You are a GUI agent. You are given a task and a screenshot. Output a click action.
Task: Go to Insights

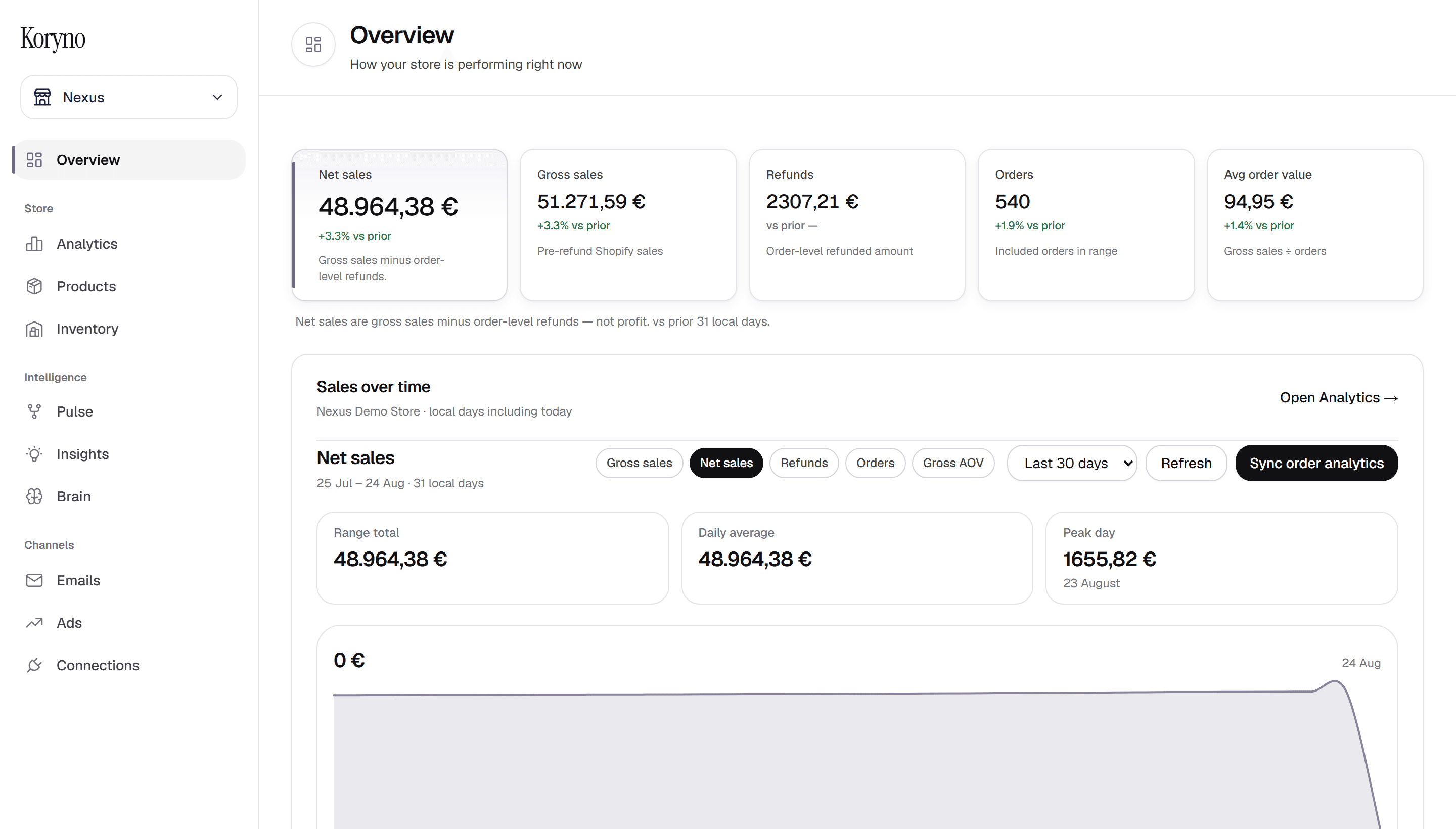[82, 454]
